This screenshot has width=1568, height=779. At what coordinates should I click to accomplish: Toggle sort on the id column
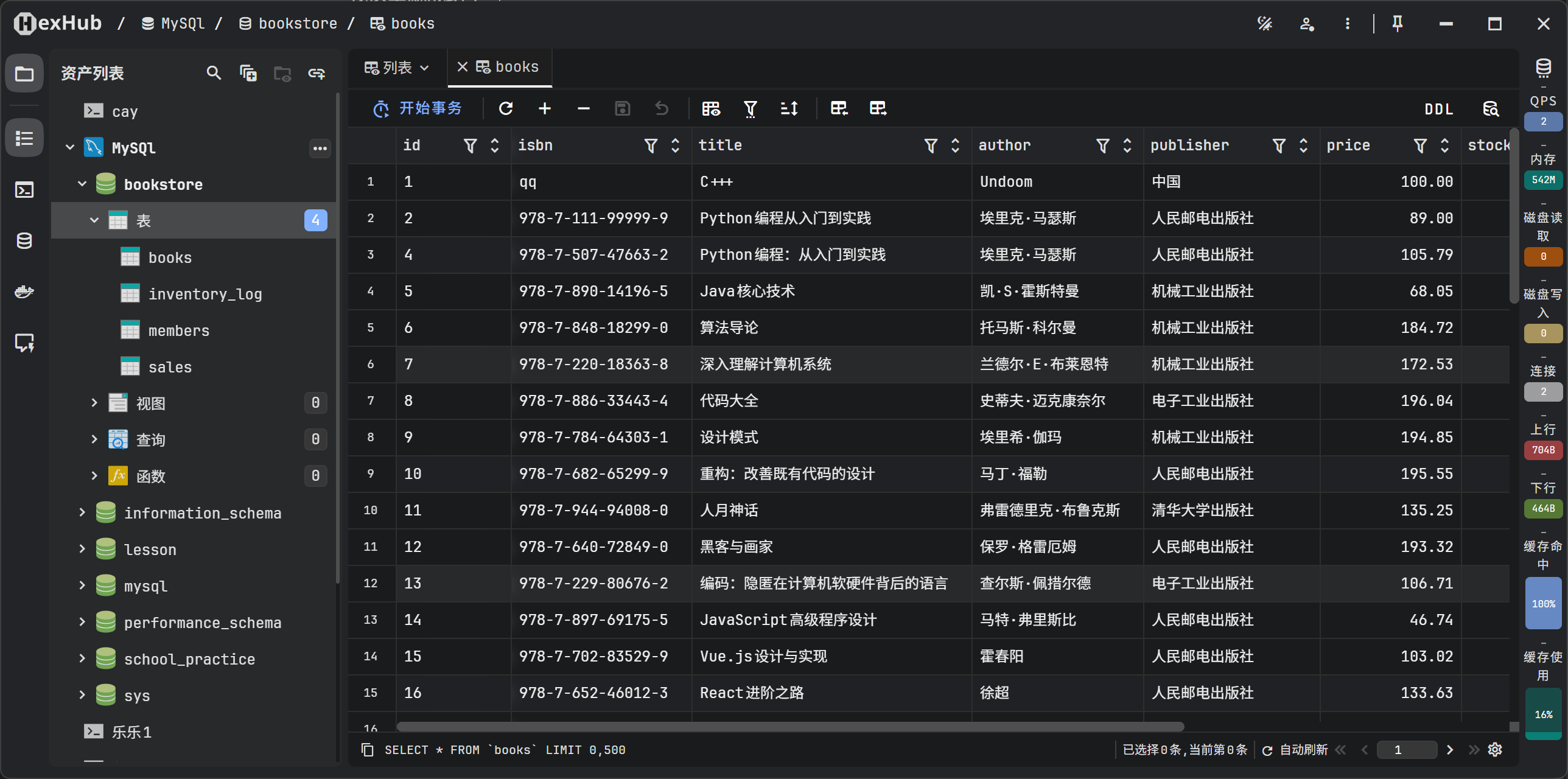click(495, 145)
